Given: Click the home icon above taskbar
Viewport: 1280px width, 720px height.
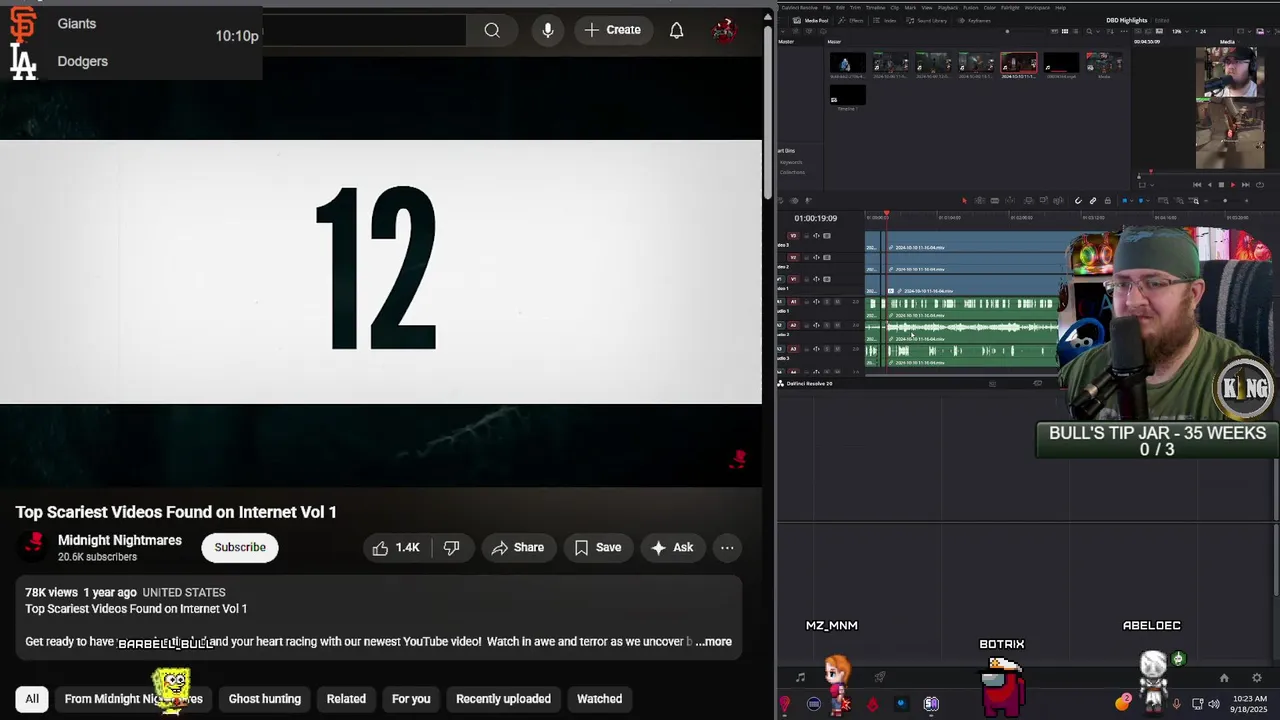Looking at the screenshot, I should coord(1223,678).
